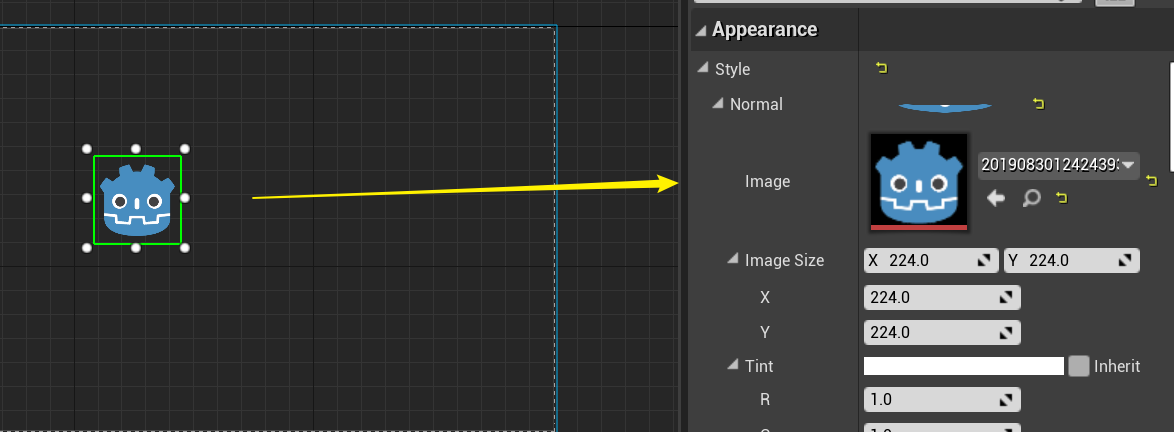Click the combined Image Size Y field
This screenshot has height=432, width=1174.
coord(1071,261)
